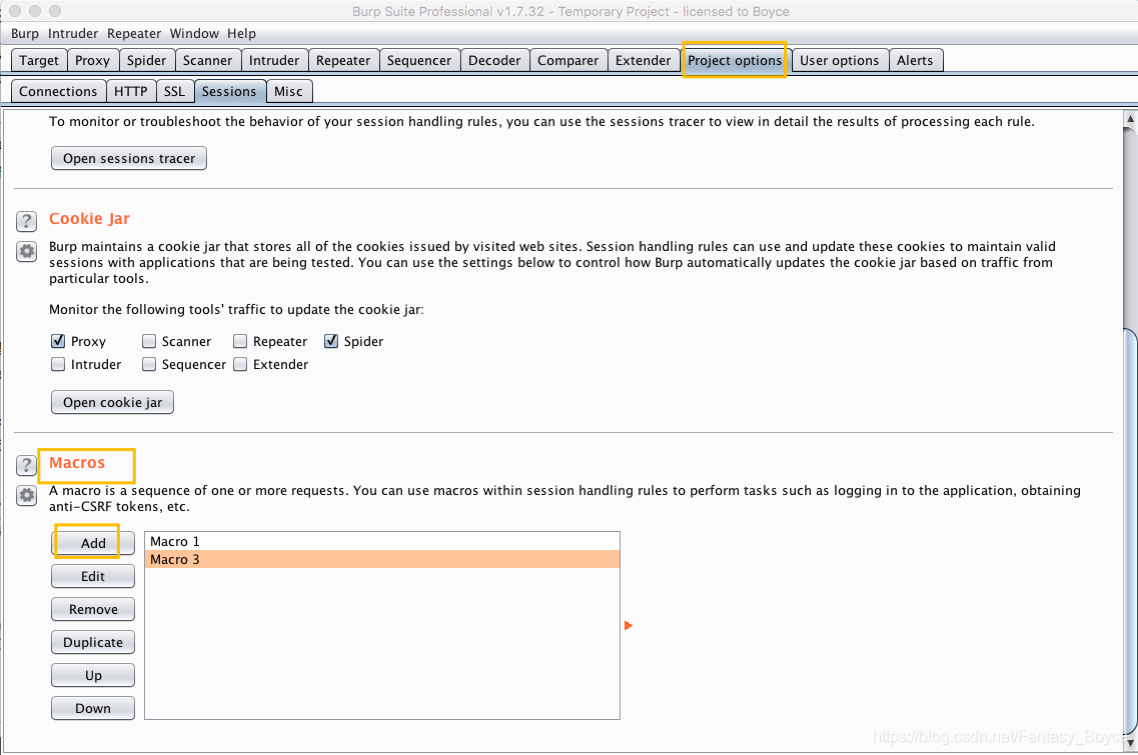Toggle the Proxy cookie jar checkbox
1138x755 pixels.
pyautogui.click(x=58, y=341)
